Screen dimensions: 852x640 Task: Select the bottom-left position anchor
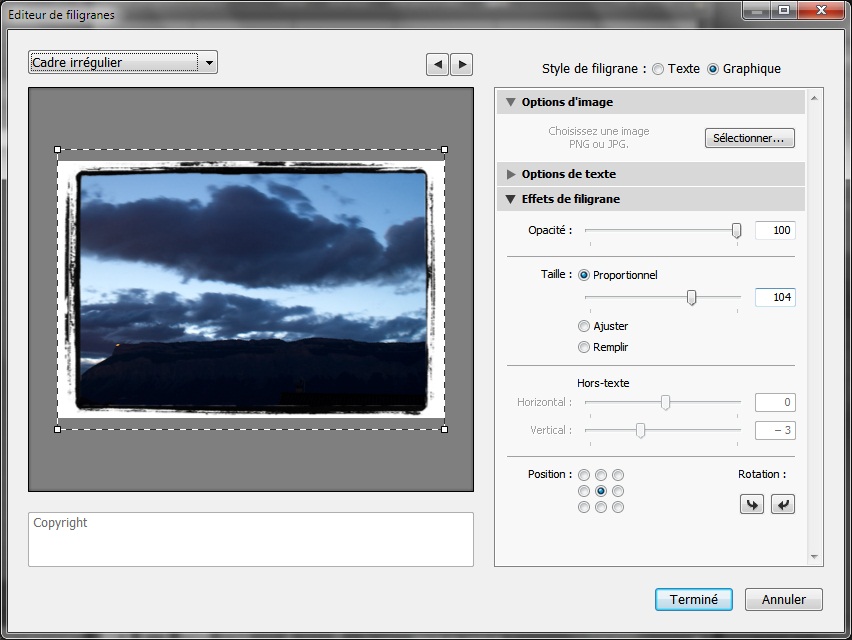584,507
